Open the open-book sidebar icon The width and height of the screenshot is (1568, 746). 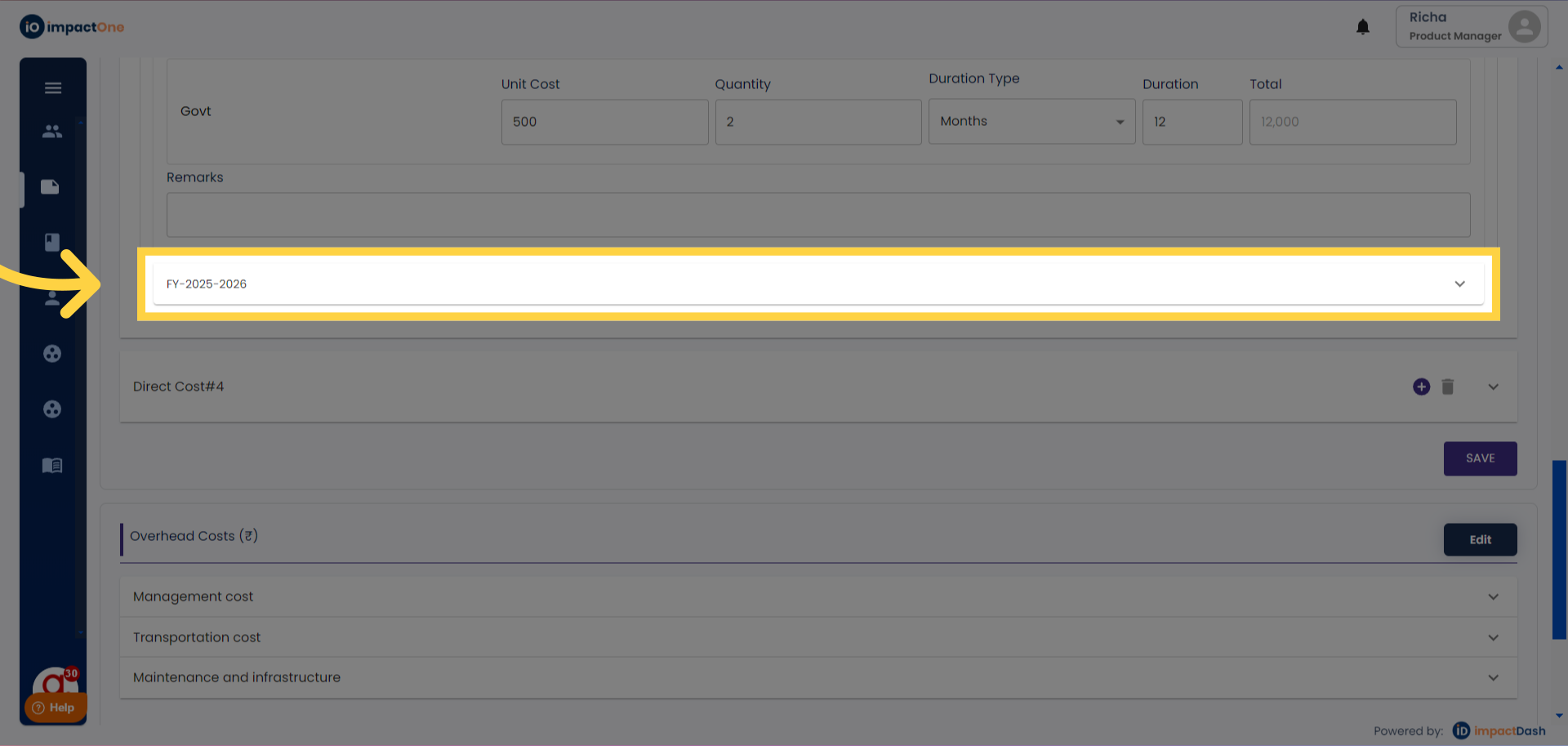tap(52, 466)
